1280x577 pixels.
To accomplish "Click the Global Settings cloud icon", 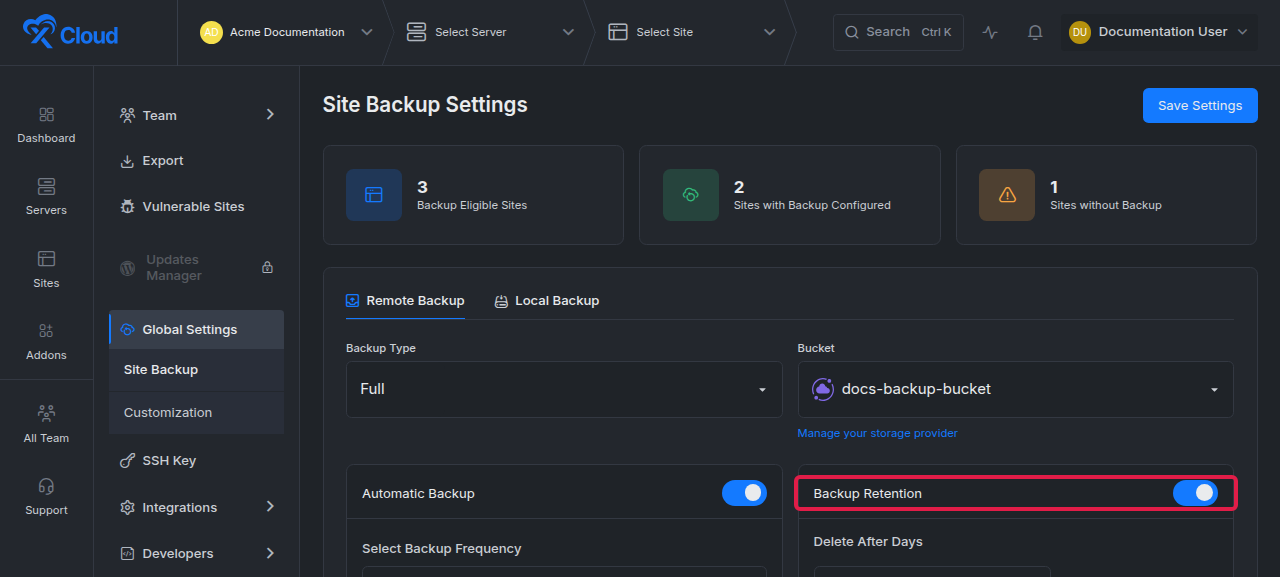I will click(x=127, y=330).
